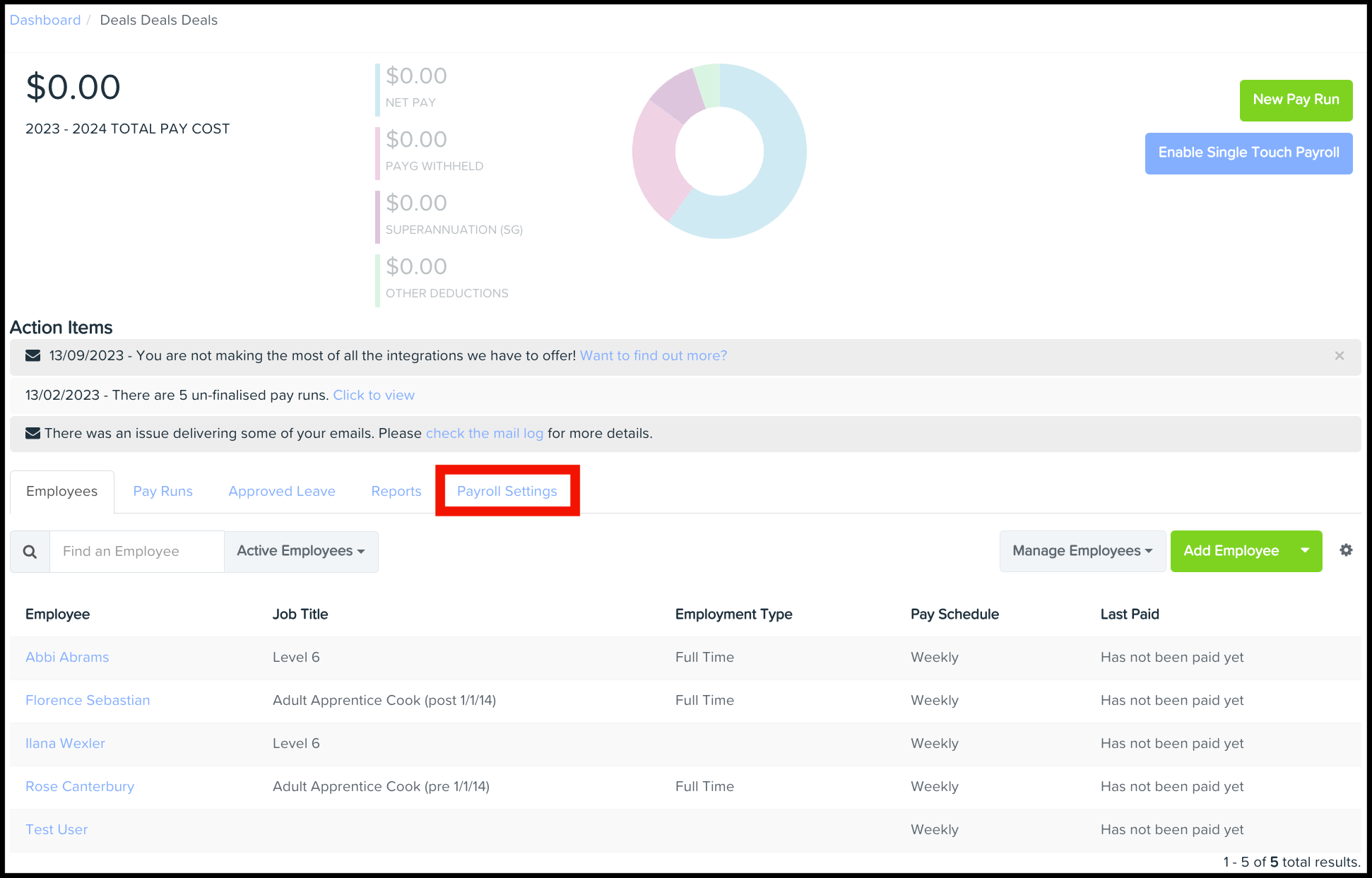Switch to the Payroll Settings tab
The image size is (1372, 878).
point(507,492)
